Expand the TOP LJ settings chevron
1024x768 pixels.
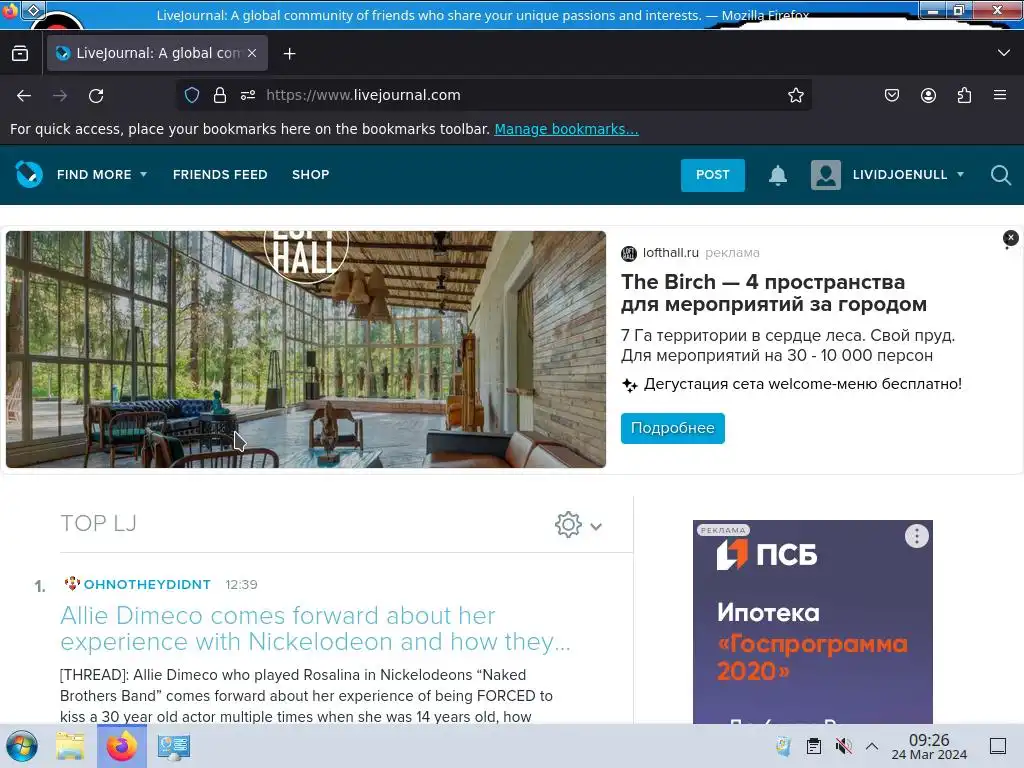coord(596,526)
